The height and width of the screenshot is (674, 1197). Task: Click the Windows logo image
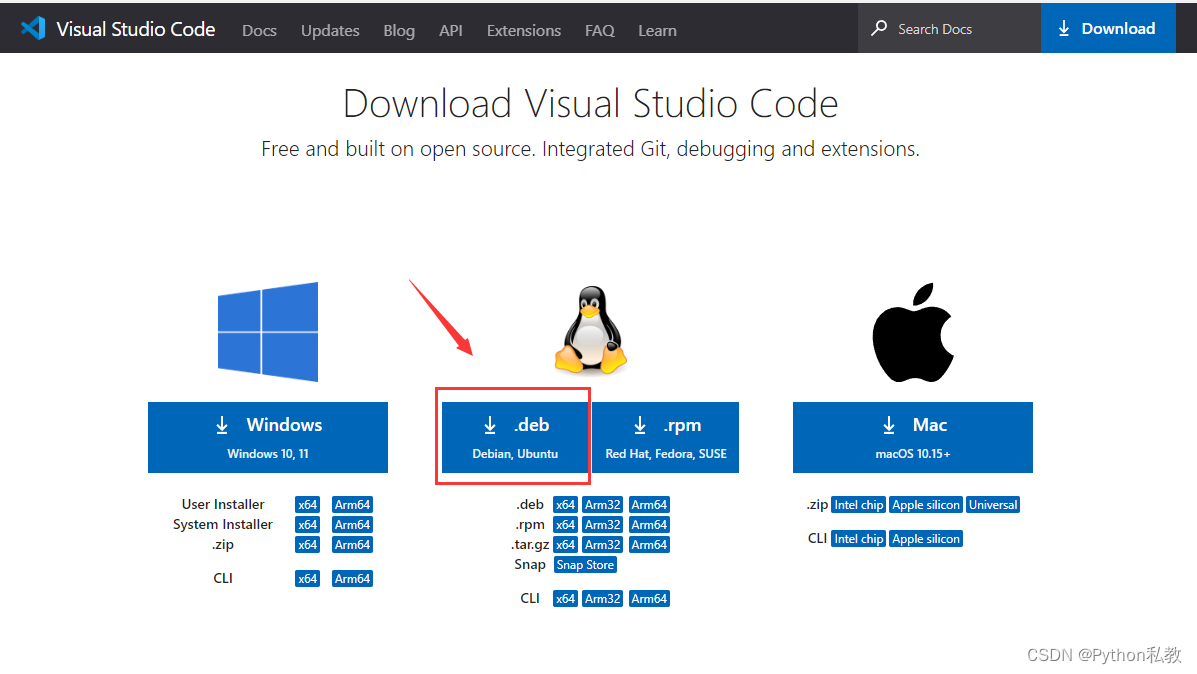[268, 331]
